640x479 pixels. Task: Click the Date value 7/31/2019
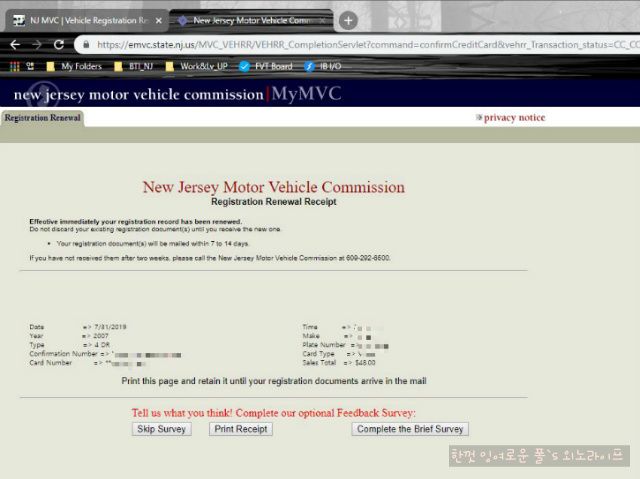click(110, 327)
